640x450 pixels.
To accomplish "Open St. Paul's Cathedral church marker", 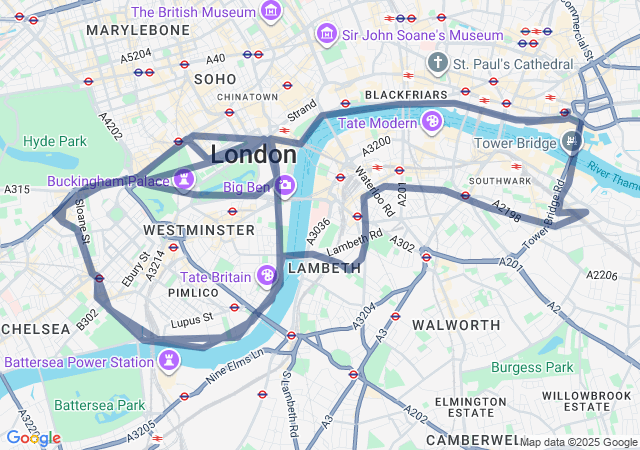I will (438, 63).
